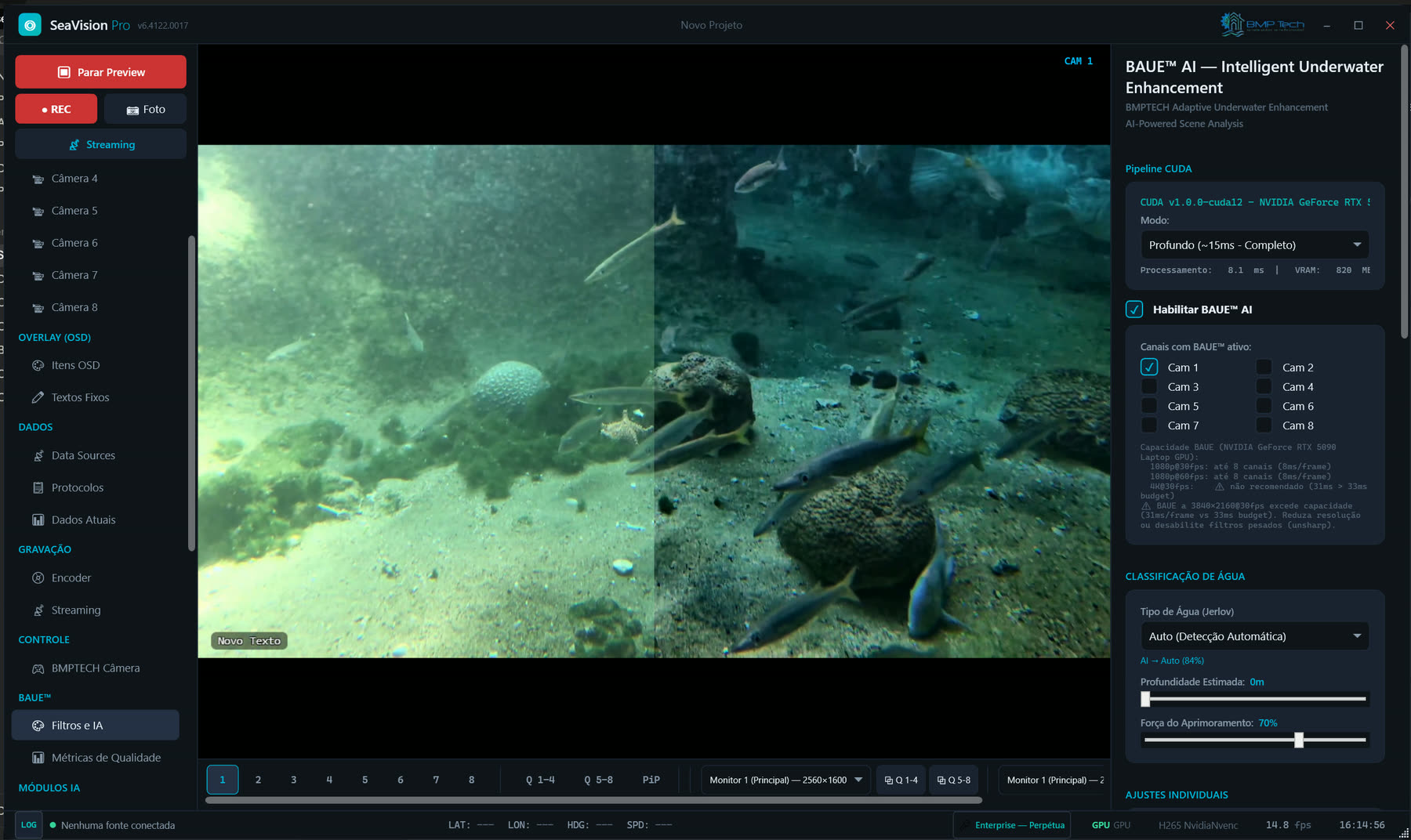This screenshot has height=840, width=1411.
Task: Click the CAM 1 label on preview
Action: pyautogui.click(x=1079, y=61)
